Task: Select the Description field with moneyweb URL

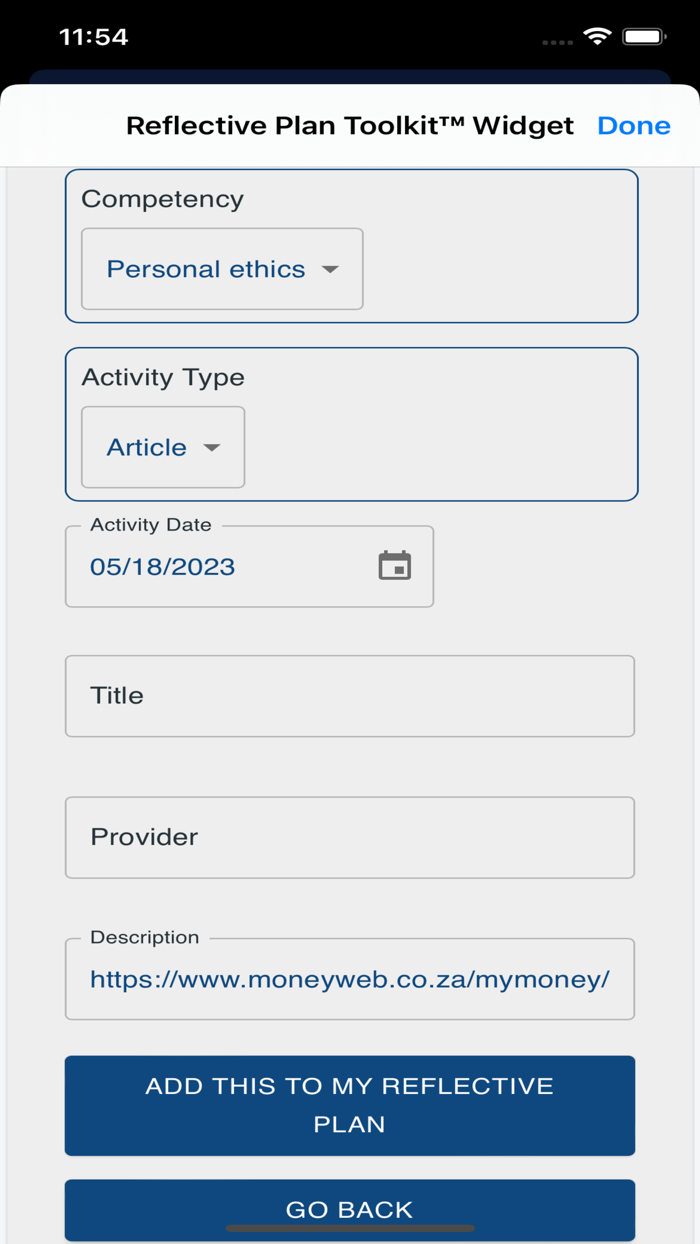Action: (x=350, y=979)
